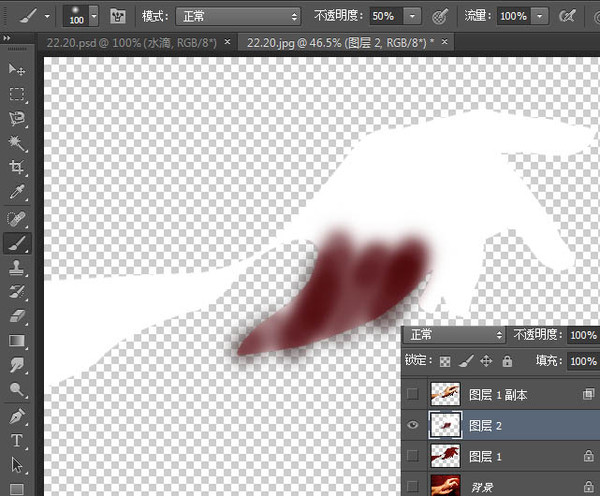
Task: Open the brush mode 正常 dropdown
Action: pos(238,16)
